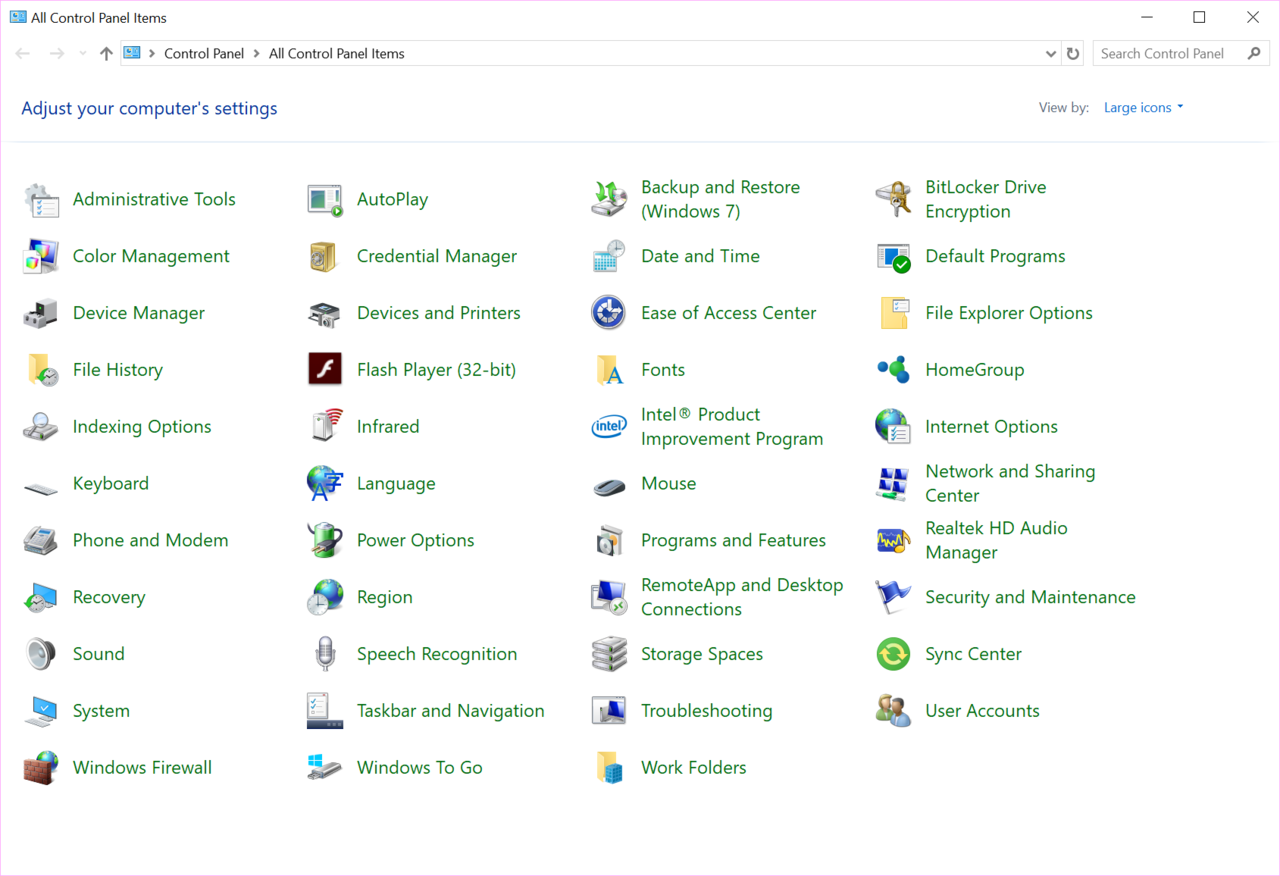Expand the address bar history dropdown
Image resolution: width=1280 pixels, height=876 pixels.
(x=1051, y=54)
